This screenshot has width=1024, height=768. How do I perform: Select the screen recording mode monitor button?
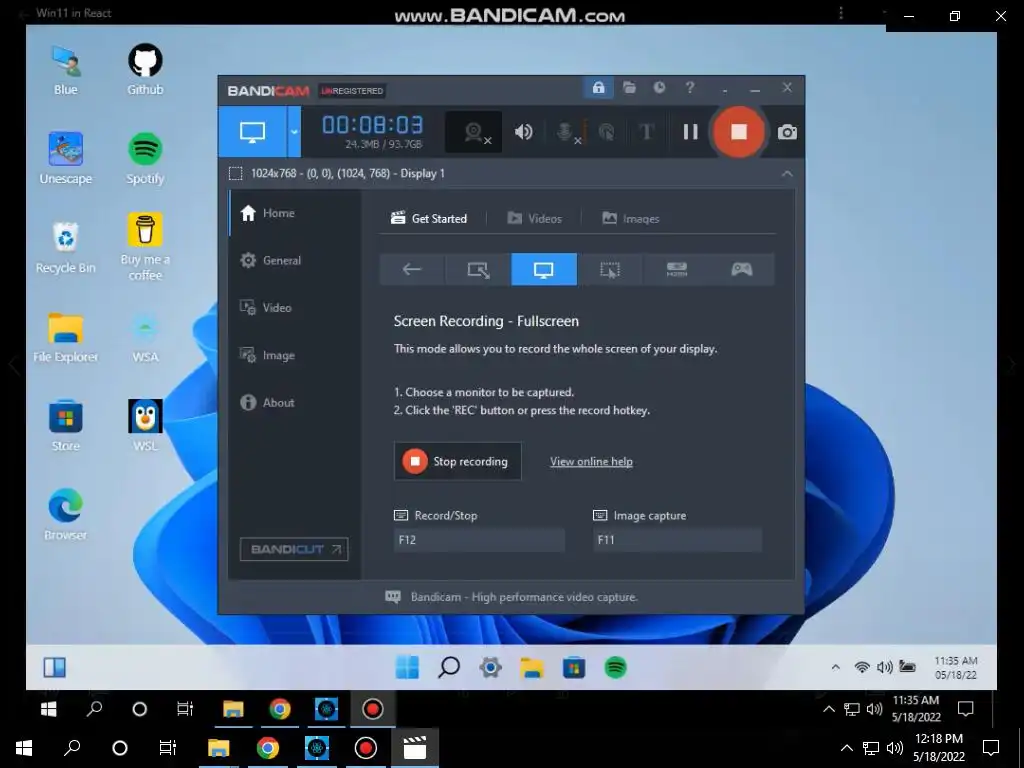coord(253,132)
